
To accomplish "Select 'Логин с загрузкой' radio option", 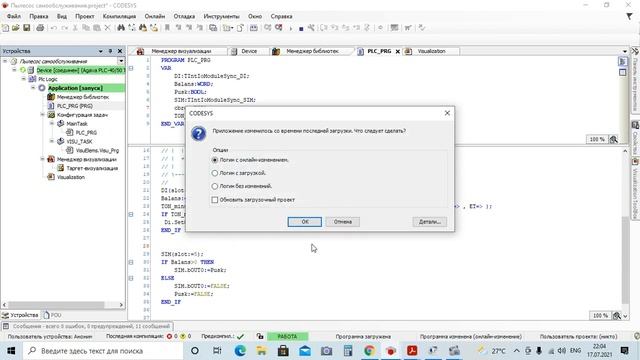I will tap(215, 173).
